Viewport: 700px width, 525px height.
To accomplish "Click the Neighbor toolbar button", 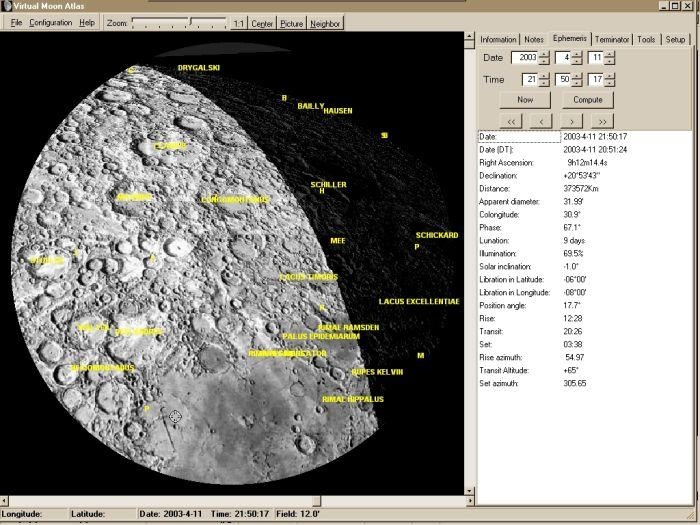I will (x=325, y=23).
